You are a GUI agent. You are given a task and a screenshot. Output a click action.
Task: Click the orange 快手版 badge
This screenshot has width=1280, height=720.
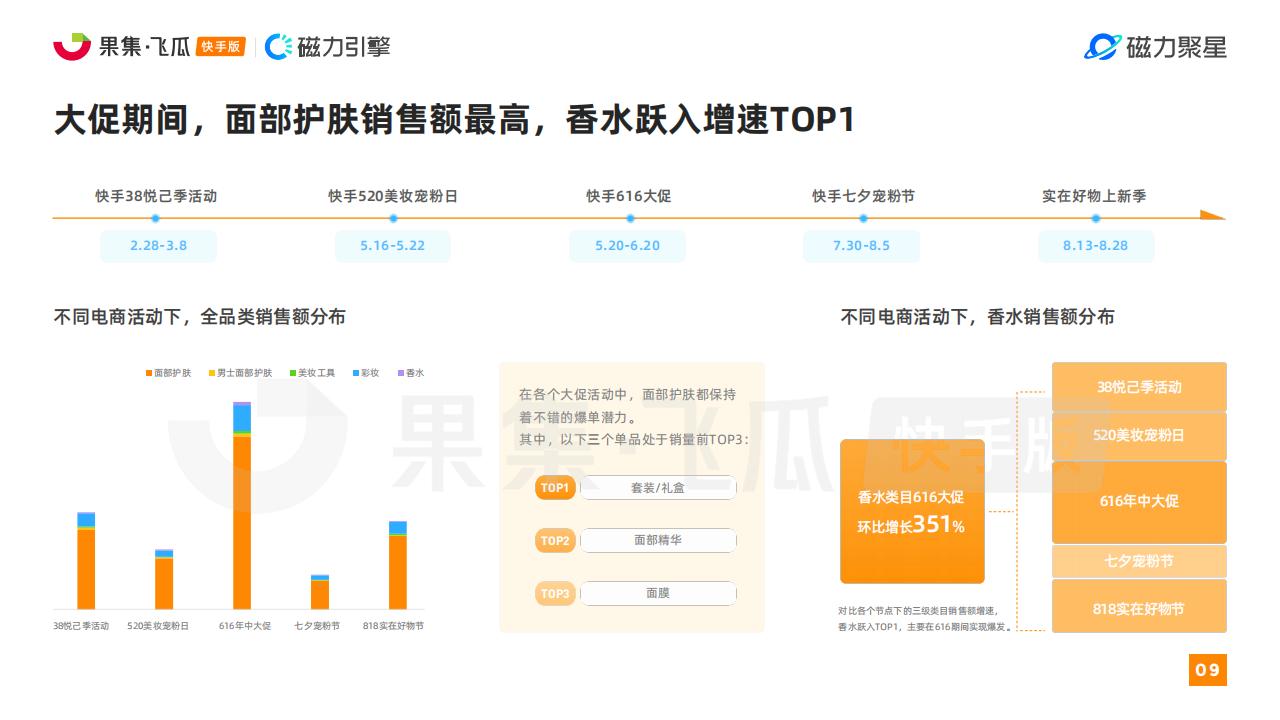[220, 46]
